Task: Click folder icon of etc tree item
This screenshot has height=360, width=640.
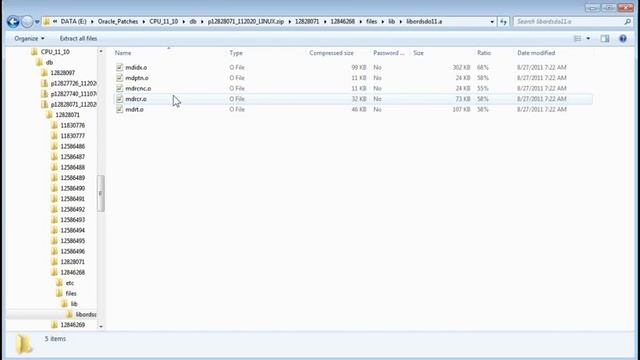Action: coord(60,283)
